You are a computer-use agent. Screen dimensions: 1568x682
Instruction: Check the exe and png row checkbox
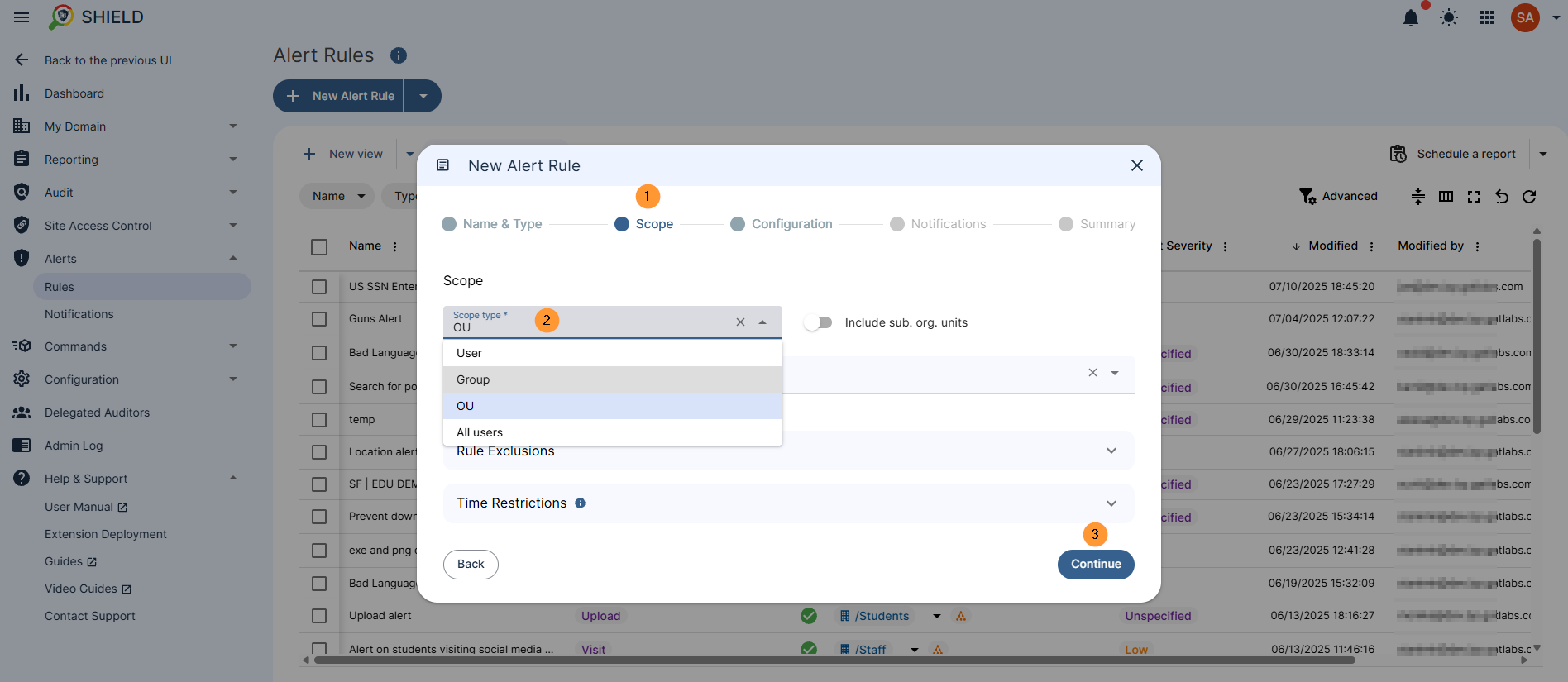click(x=319, y=551)
